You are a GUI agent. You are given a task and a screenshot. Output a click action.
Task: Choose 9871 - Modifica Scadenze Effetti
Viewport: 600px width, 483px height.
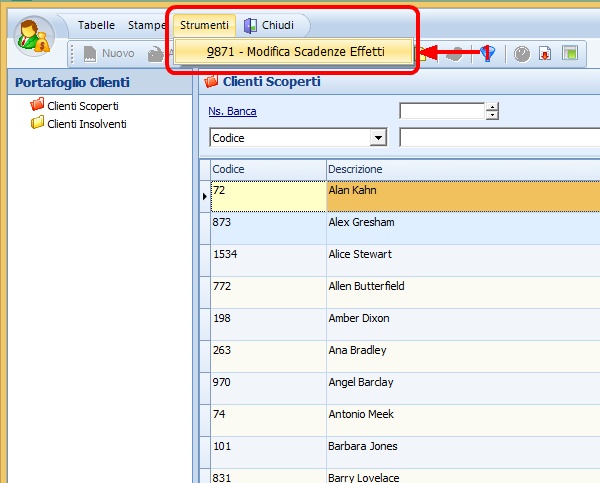click(x=294, y=51)
